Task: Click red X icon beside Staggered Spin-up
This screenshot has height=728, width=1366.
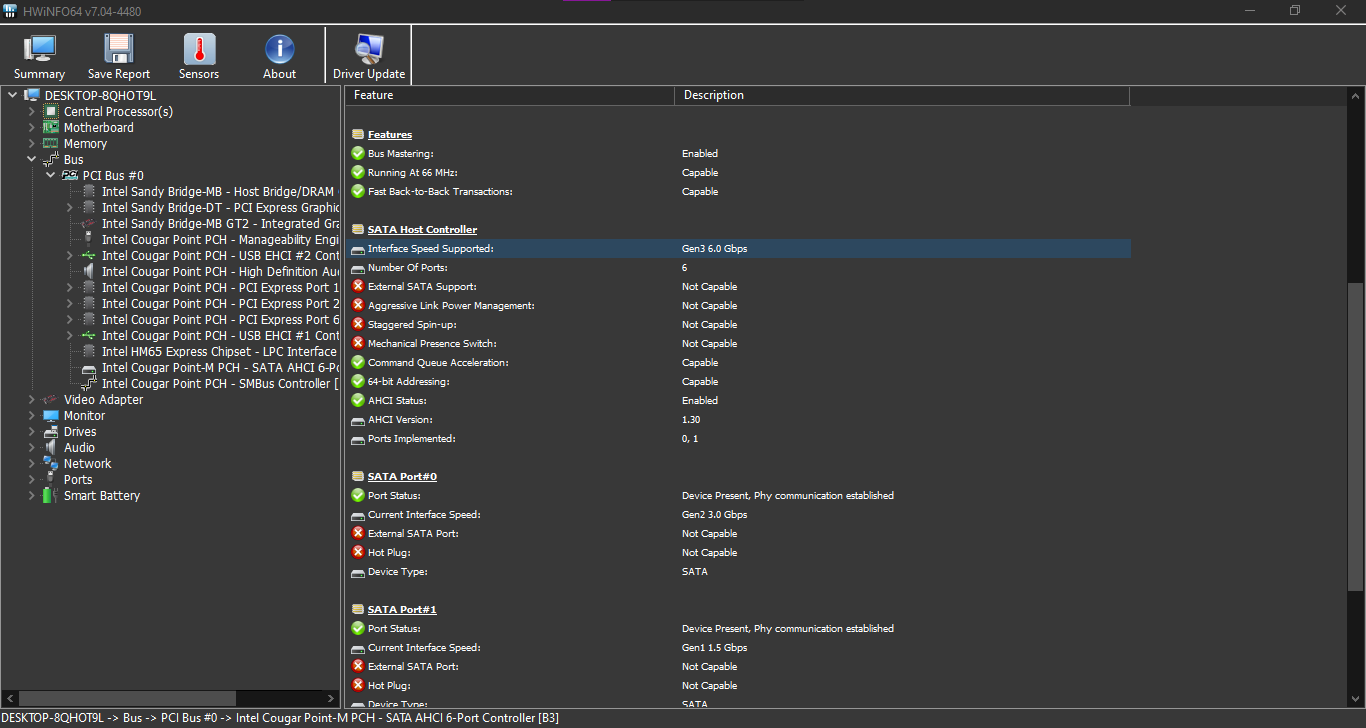Action: [358, 324]
